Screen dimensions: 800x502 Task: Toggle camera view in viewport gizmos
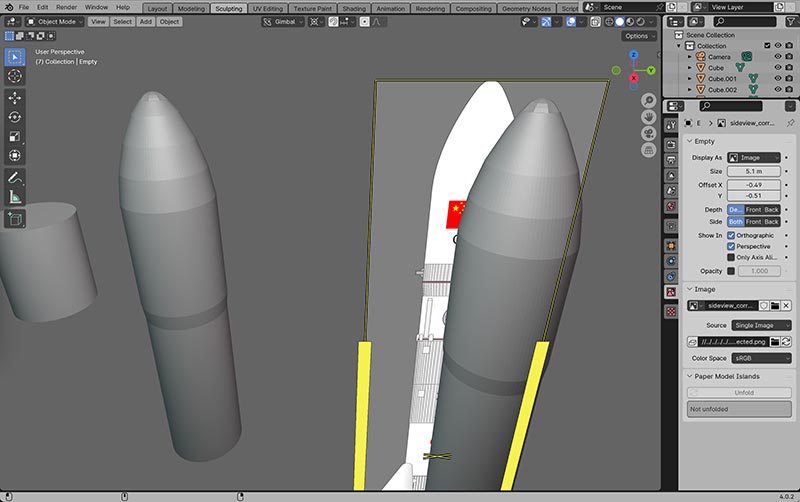pos(649,133)
